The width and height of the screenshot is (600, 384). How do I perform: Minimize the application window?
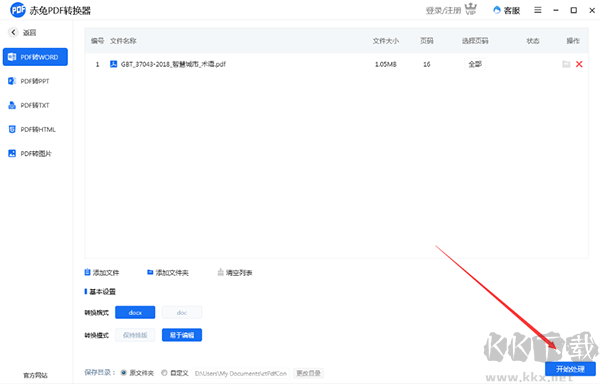(x=556, y=10)
